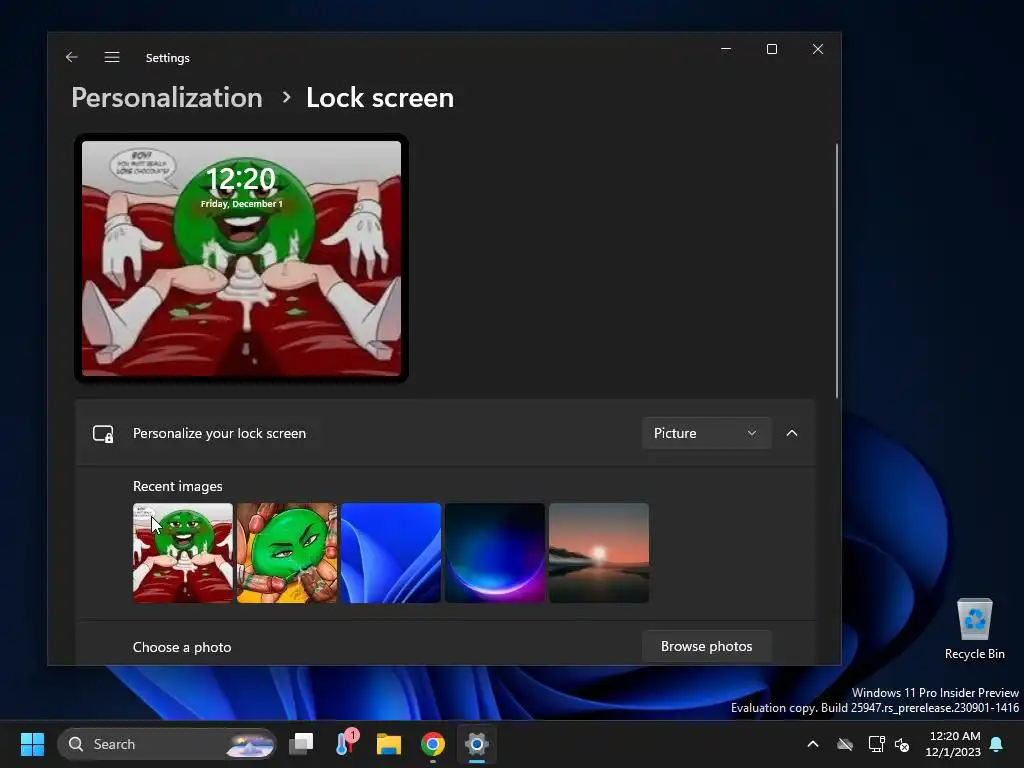The image size is (1024, 768).
Task: Open the weather widget with notification badge
Action: click(x=346, y=743)
